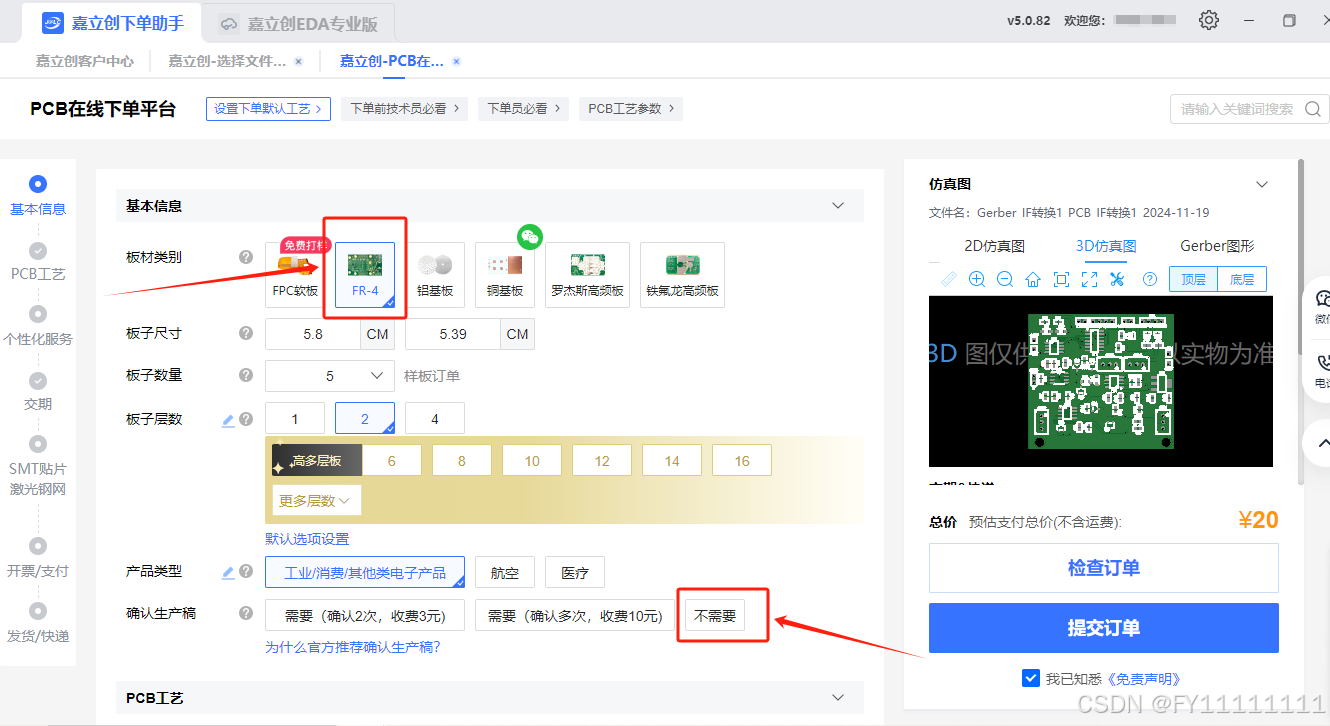This screenshot has height=726, width=1330.
Task: Choose 4 layers for the board
Action: [435, 418]
